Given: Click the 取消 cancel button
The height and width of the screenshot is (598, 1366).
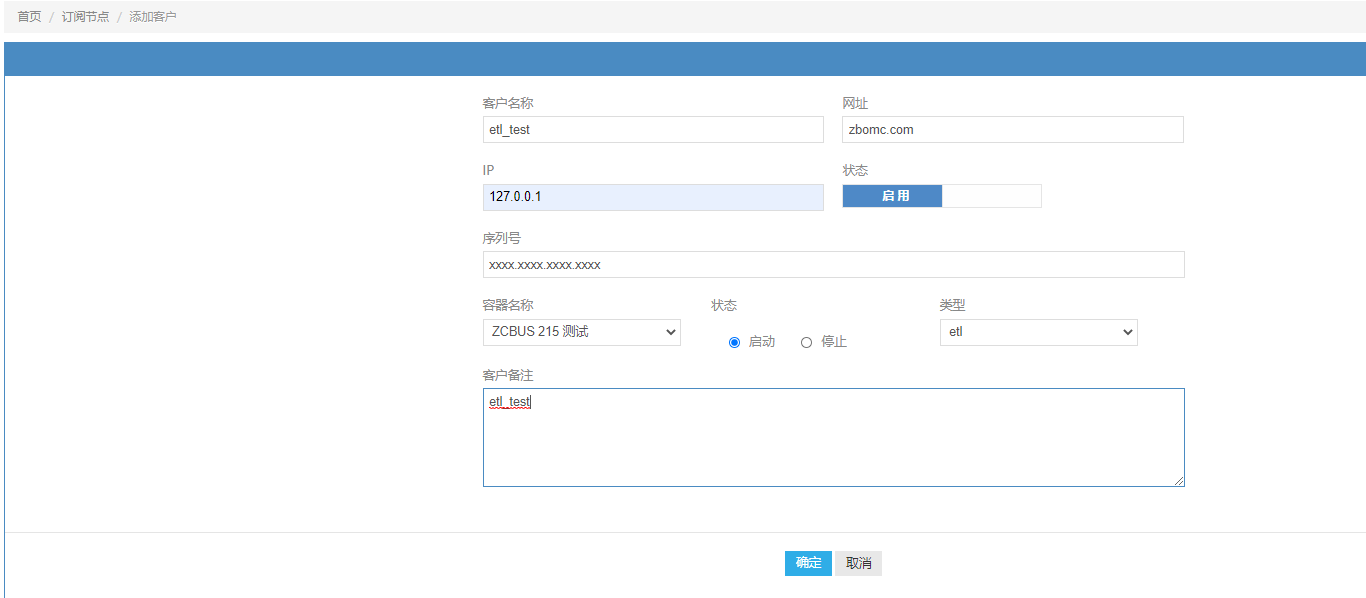Looking at the screenshot, I should pyautogui.click(x=858, y=563).
